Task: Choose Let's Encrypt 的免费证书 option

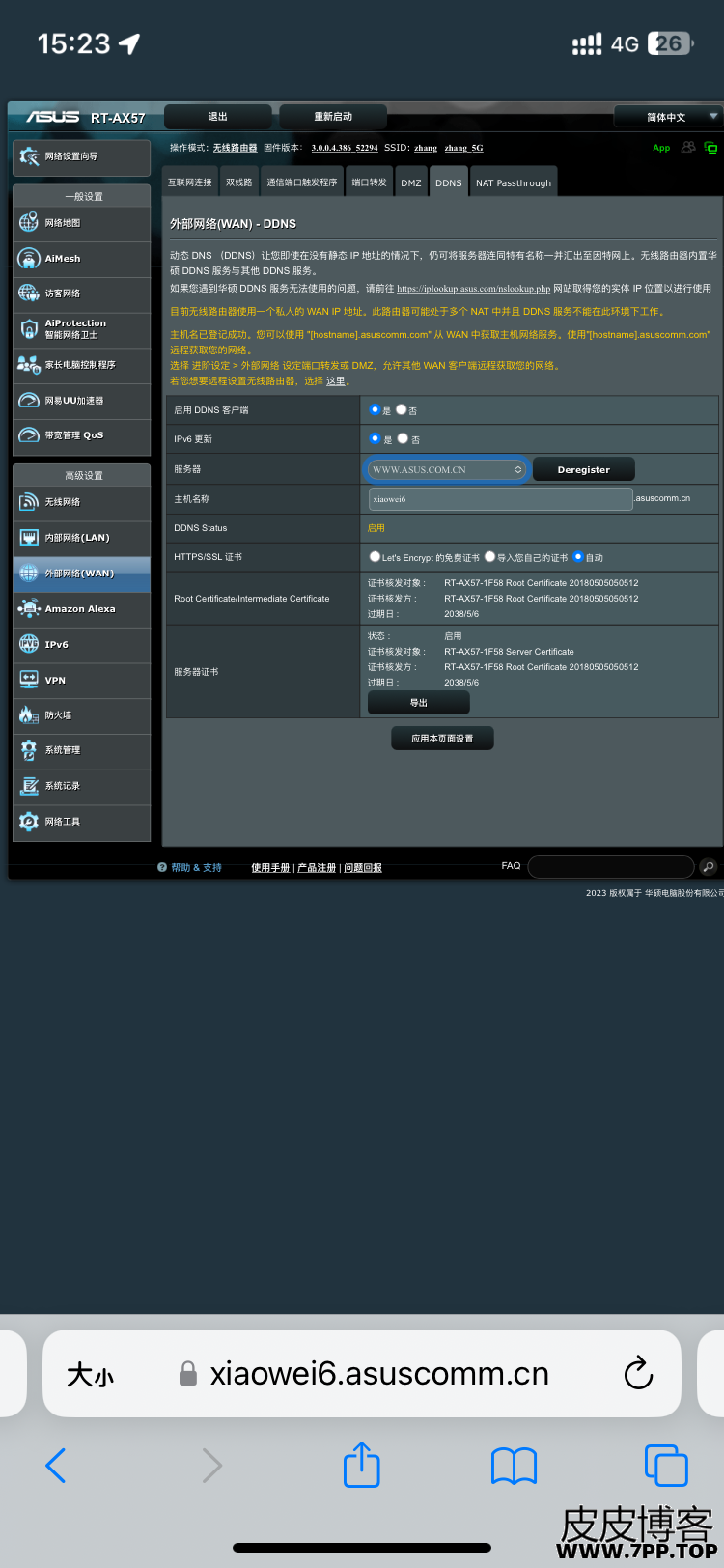Action: click(375, 556)
